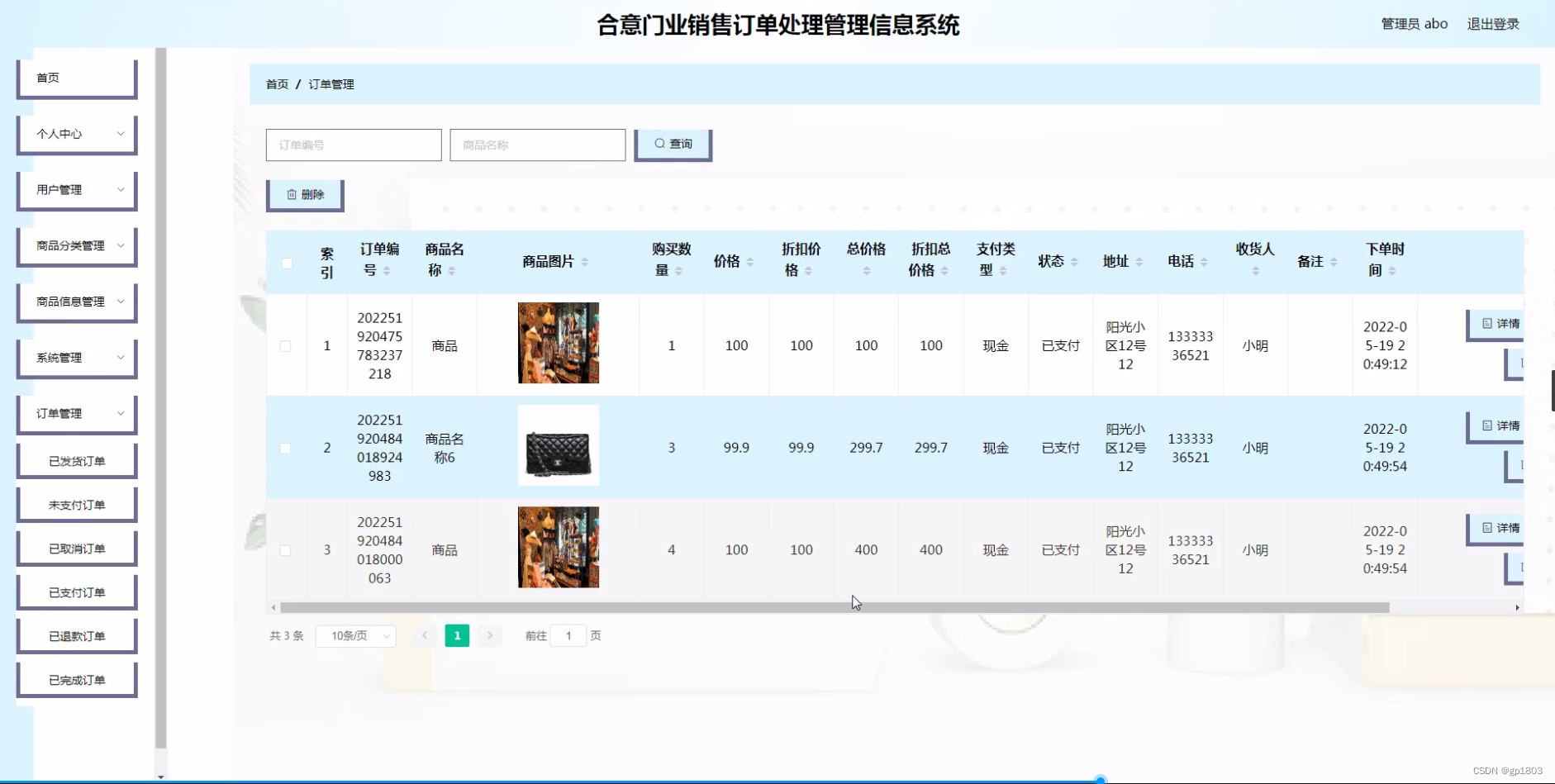
Task: Sort by the 价格 column sort icon
Action: (750, 262)
